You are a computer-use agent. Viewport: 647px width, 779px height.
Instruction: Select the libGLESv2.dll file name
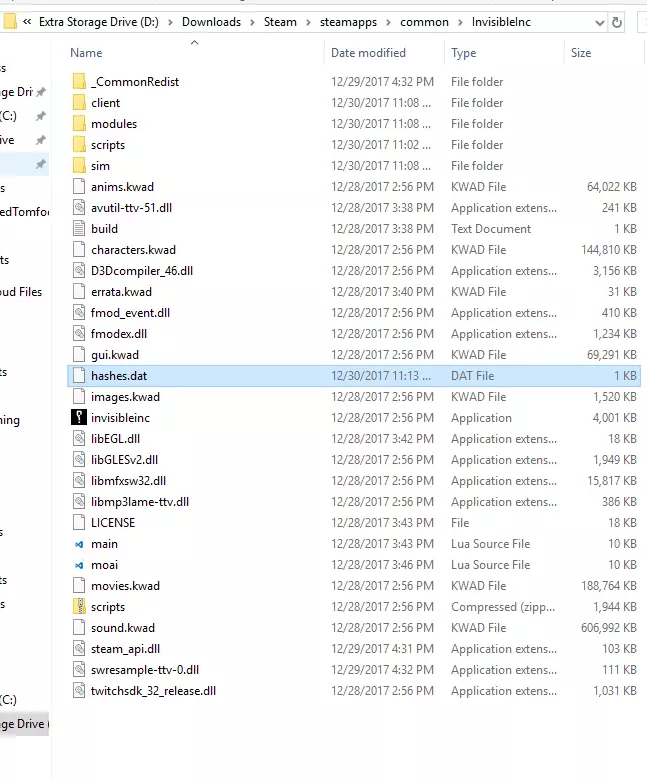click(x=124, y=460)
